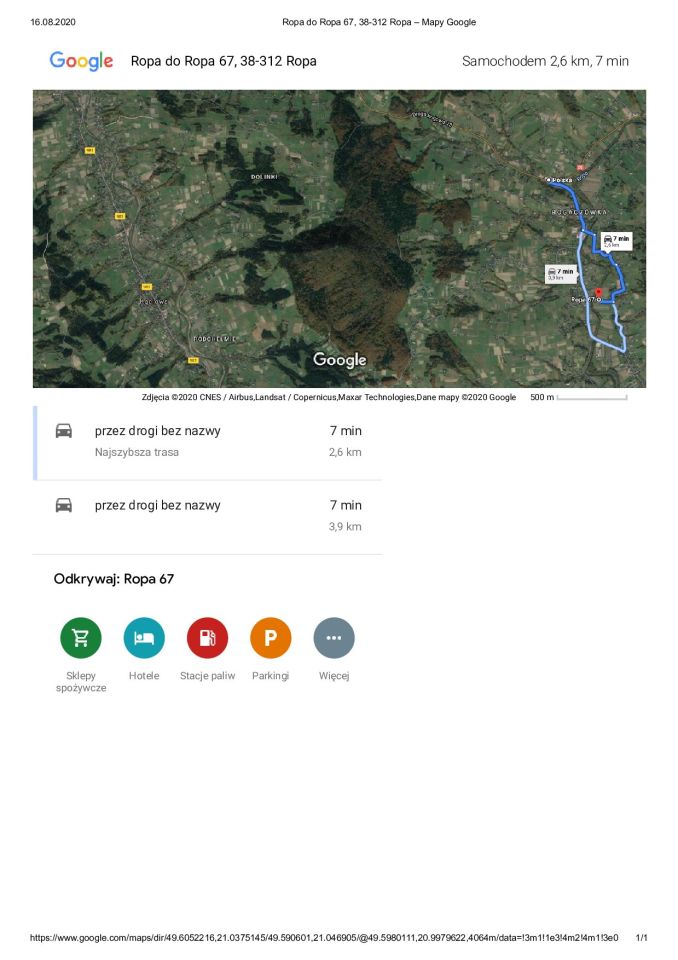The height and width of the screenshot is (960, 678).
Task: Select the Hotele bed icon
Action: click(144, 638)
